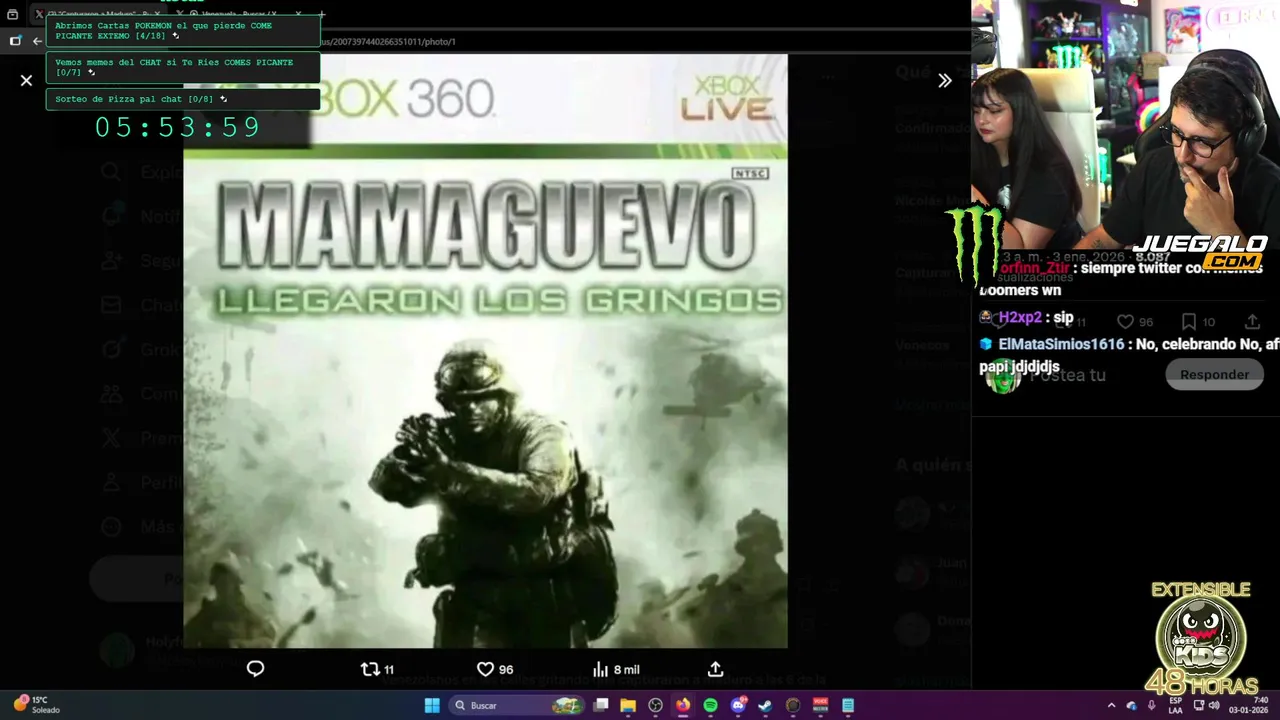Viewport: 1280px width, 720px height.
Task: Click the microphone tray icon
Action: 1151,706
